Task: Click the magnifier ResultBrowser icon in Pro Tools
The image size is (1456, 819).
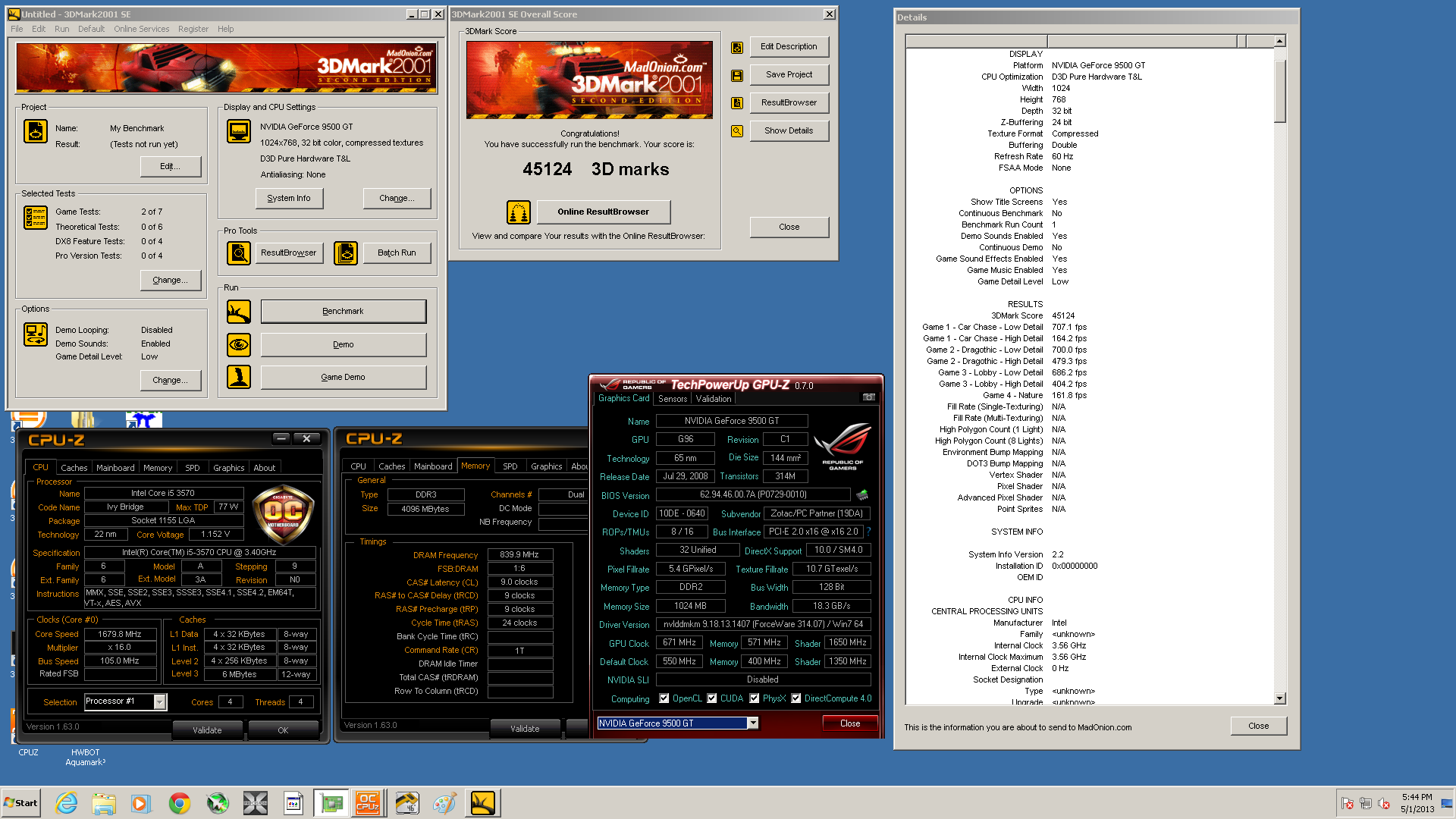Action: coord(239,253)
